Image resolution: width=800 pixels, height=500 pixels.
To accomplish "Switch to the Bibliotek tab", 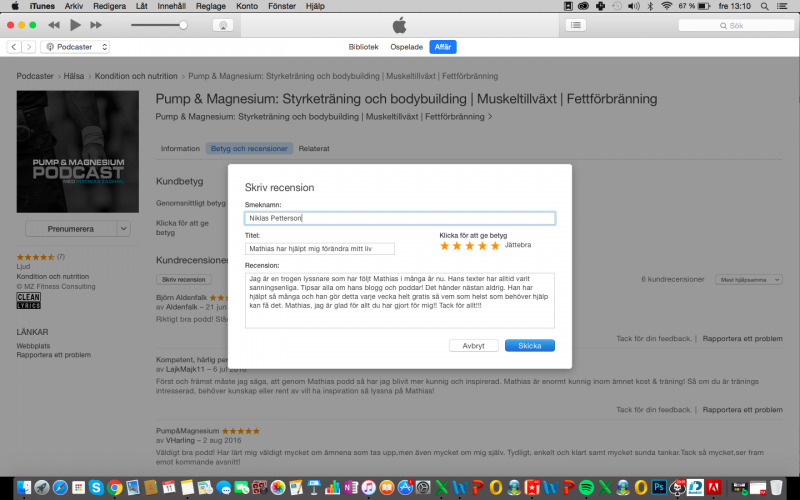I will pyautogui.click(x=363, y=47).
